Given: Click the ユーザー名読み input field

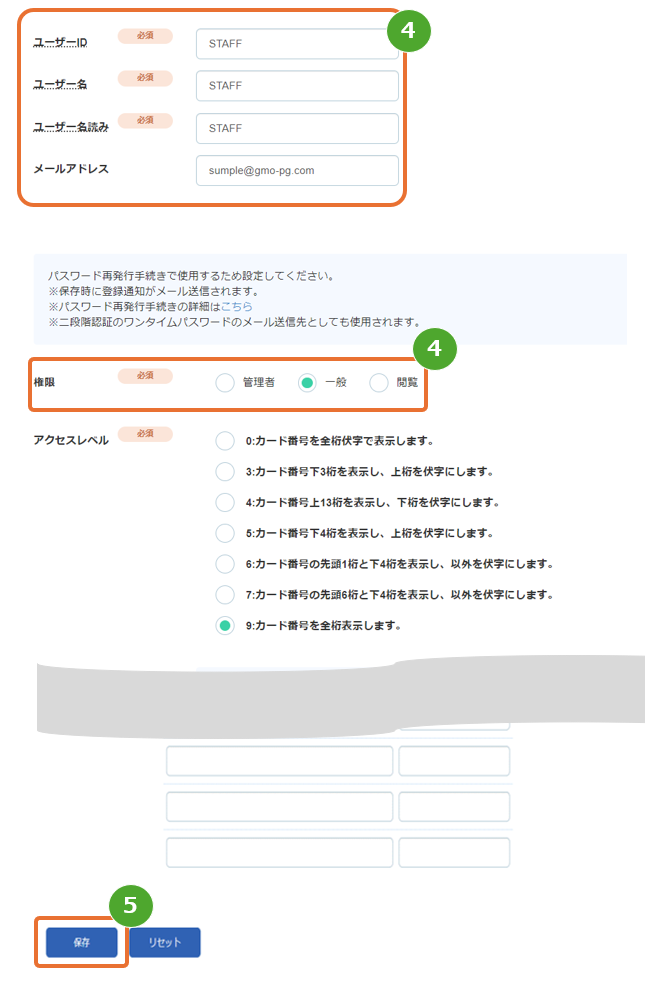Looking at the screenshot, I should [x=297, y=129].
